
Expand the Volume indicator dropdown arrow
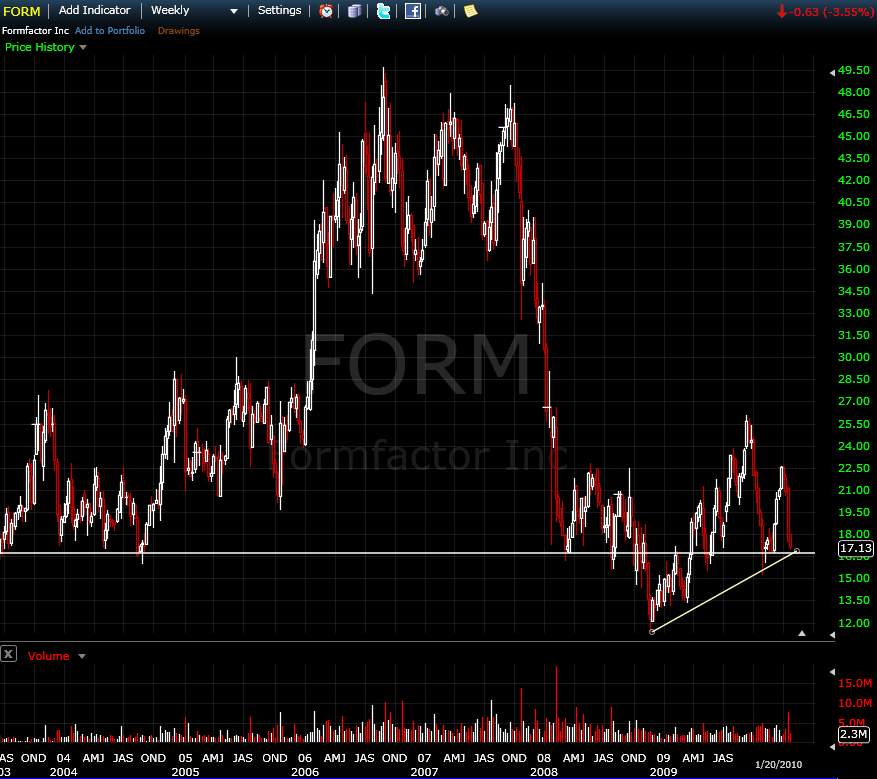(82, 656)
